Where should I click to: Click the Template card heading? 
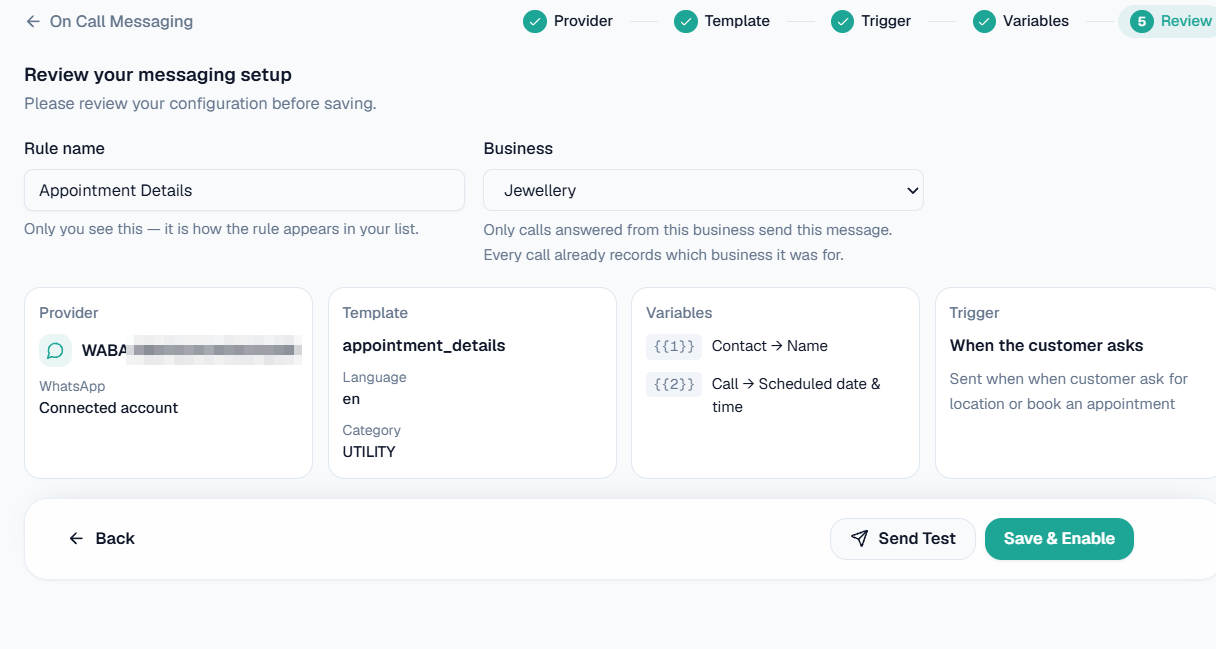(x=375, y=313)
